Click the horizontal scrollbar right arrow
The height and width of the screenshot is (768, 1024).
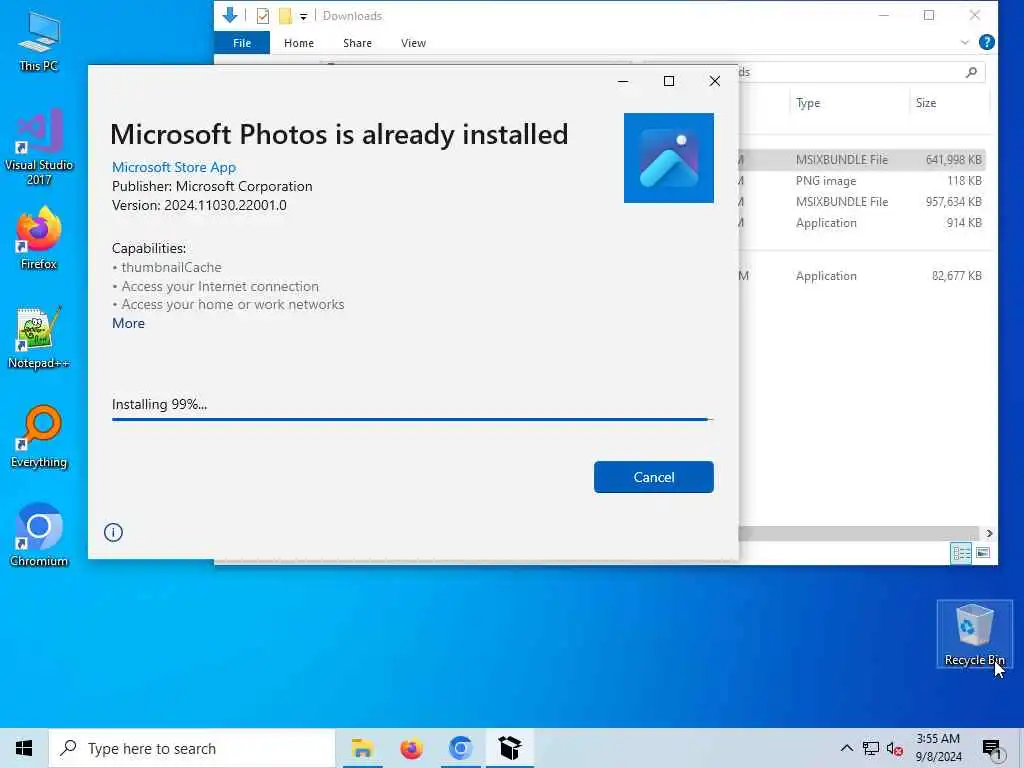(989, 534)
